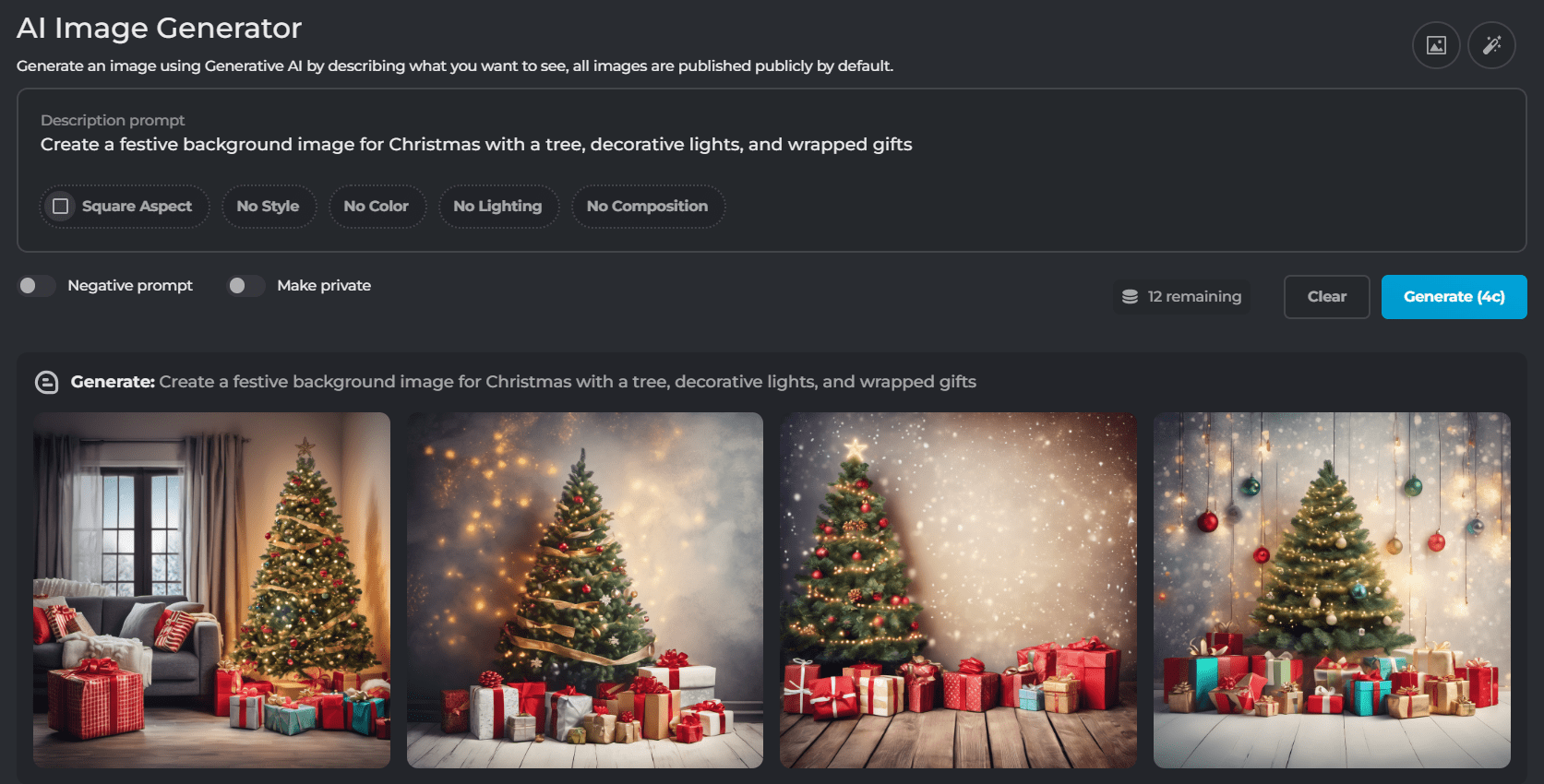Open the snowy Christmas tree third image
1544x784 pixels.
coord(958,590)
